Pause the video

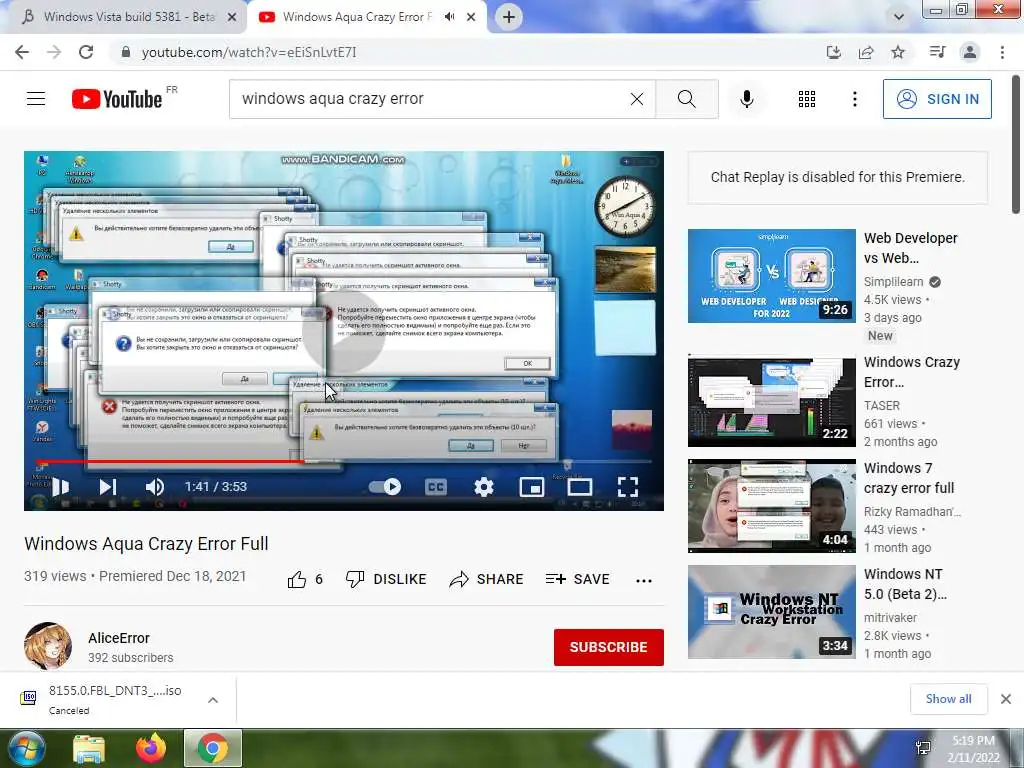[60, 487]
